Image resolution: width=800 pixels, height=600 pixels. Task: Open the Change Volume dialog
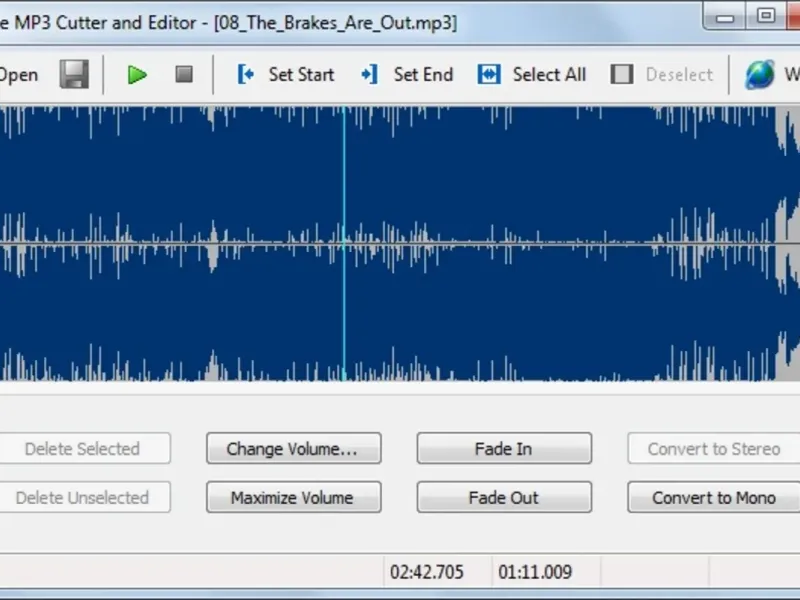point(293,448)
